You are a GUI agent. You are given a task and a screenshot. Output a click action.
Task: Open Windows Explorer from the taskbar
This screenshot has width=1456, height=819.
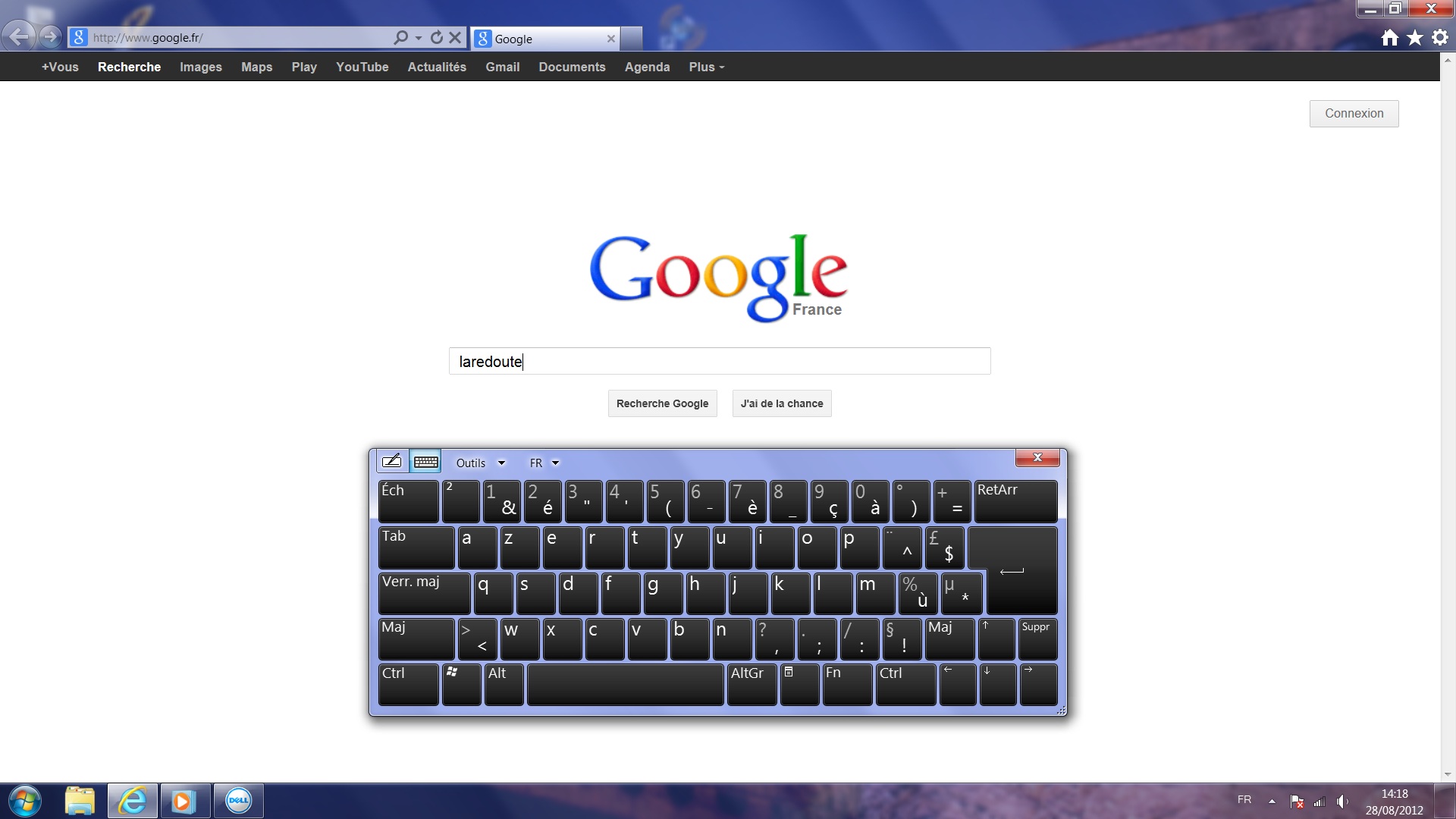pos(80,801)
